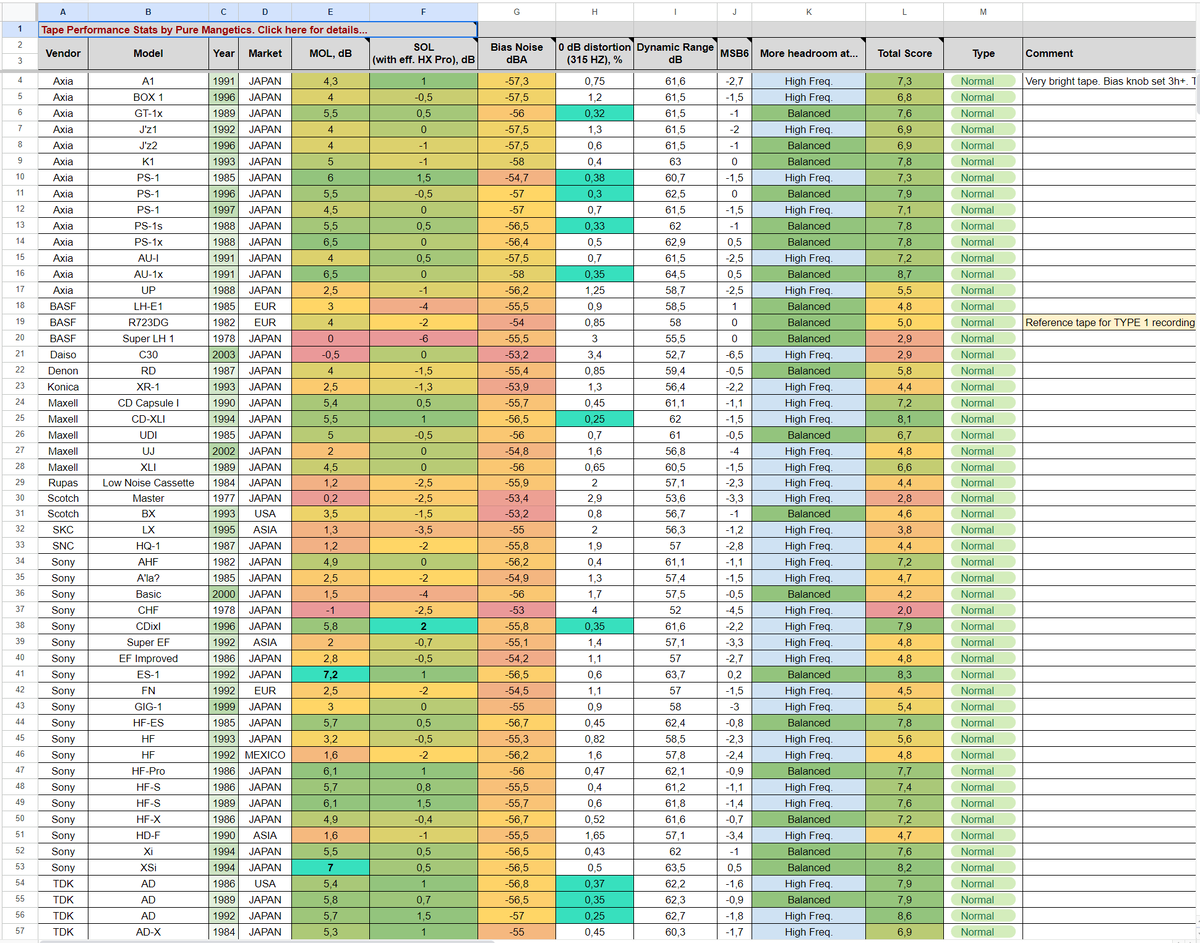Select the A'la? model cell
Screen dimensions: 1200x943
148,578
